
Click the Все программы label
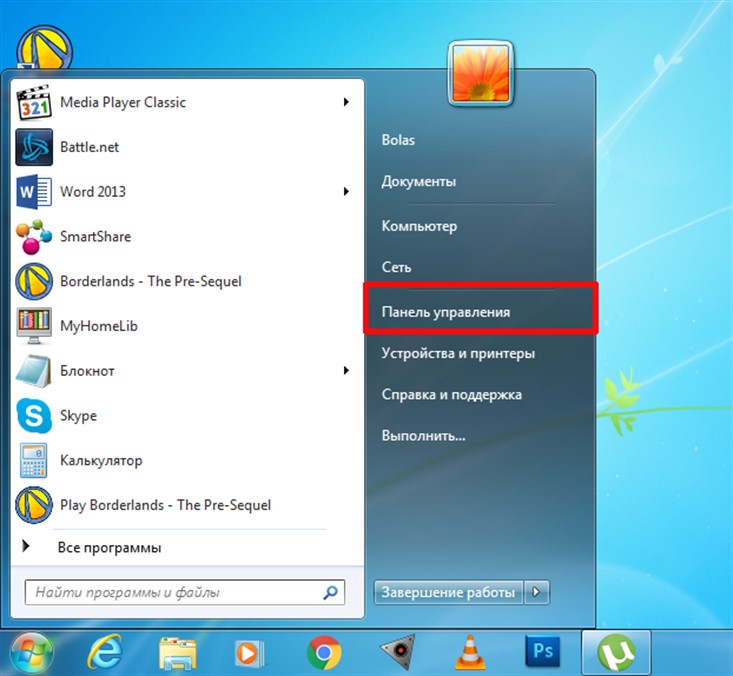tap(109, 547)
